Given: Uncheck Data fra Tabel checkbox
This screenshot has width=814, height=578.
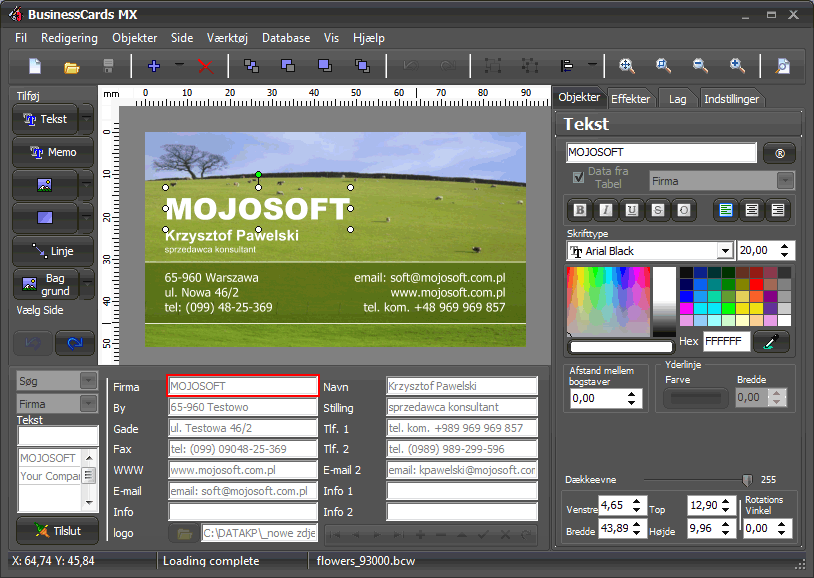Looking at the screenshot, I should click(578, 178).
